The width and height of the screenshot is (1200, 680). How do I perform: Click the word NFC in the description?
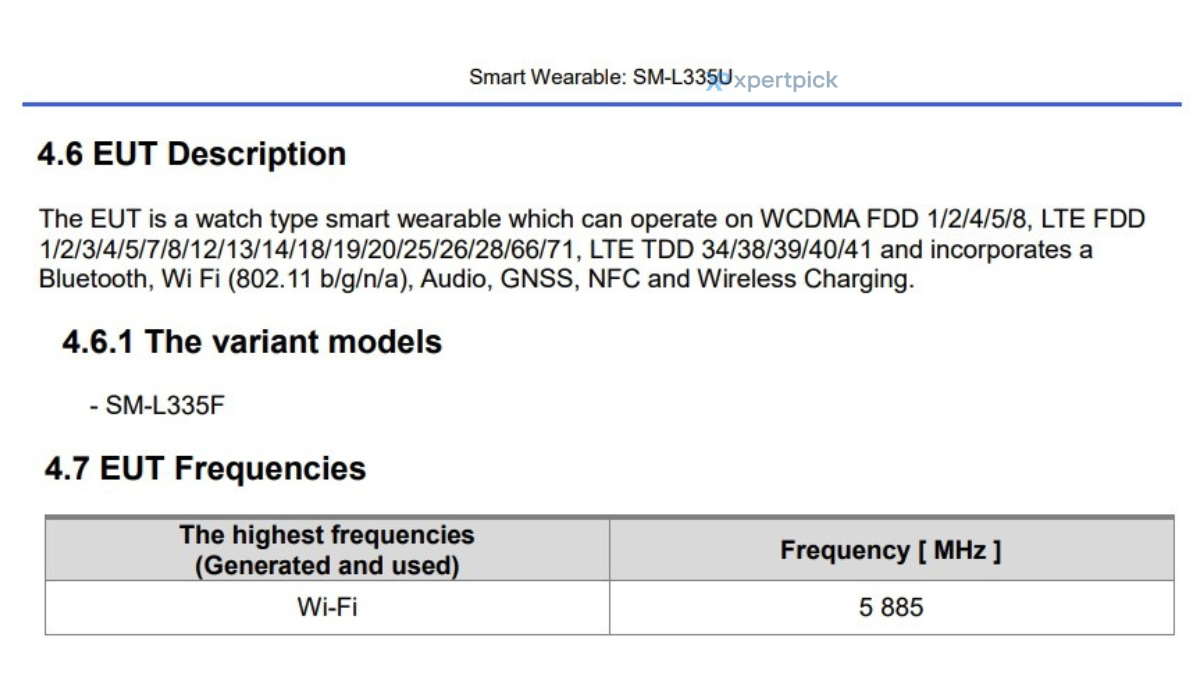612,279
